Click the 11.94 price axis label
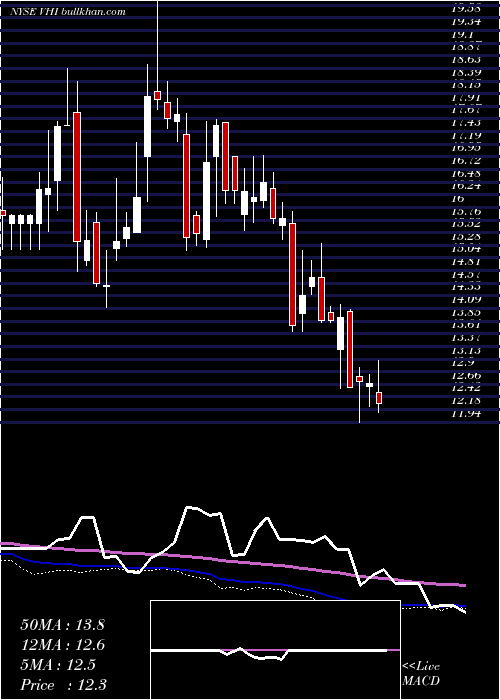This screenshot has width=500, height=700. coord(466,413)
